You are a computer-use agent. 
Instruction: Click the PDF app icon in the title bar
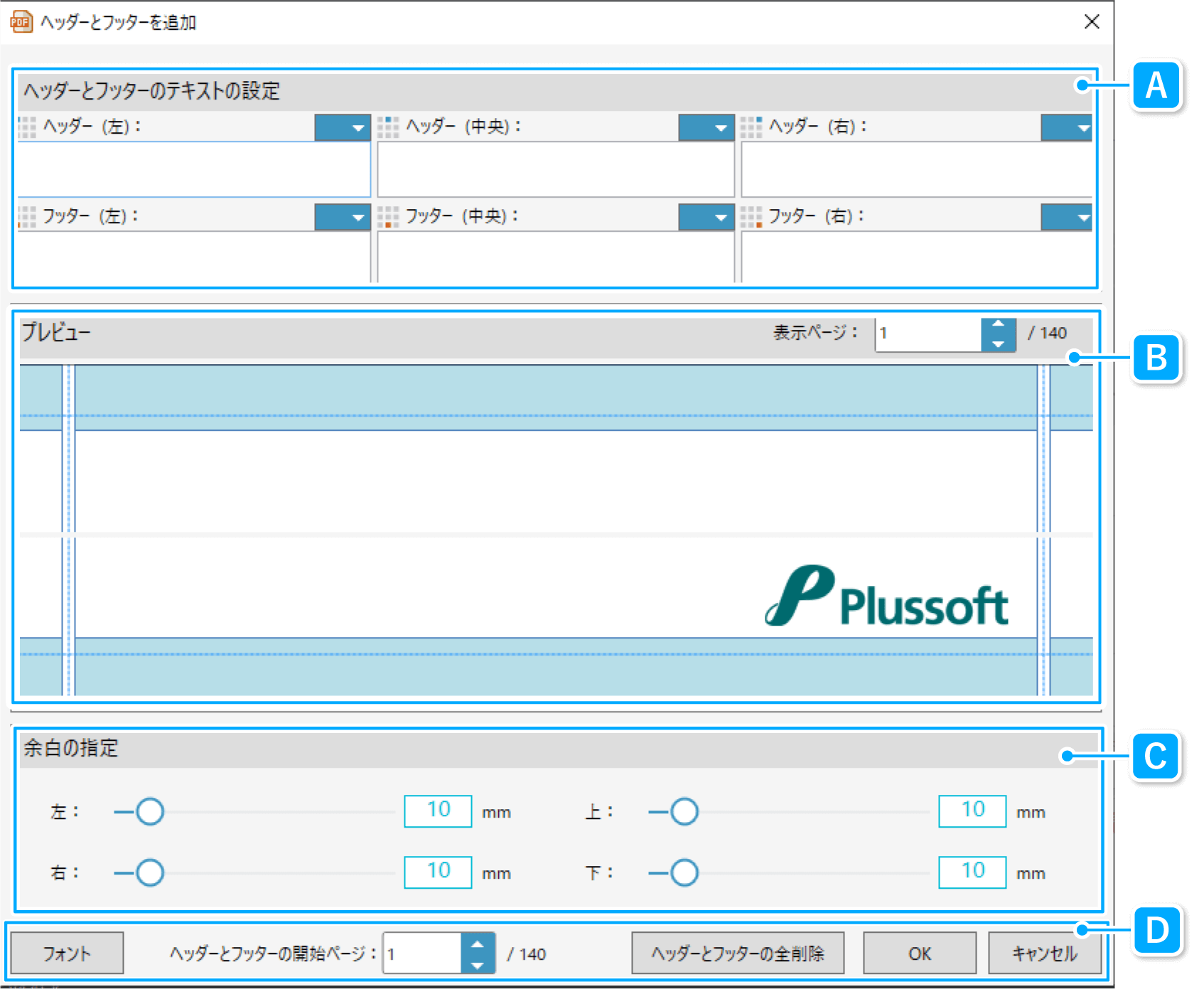tap(21, 22)
